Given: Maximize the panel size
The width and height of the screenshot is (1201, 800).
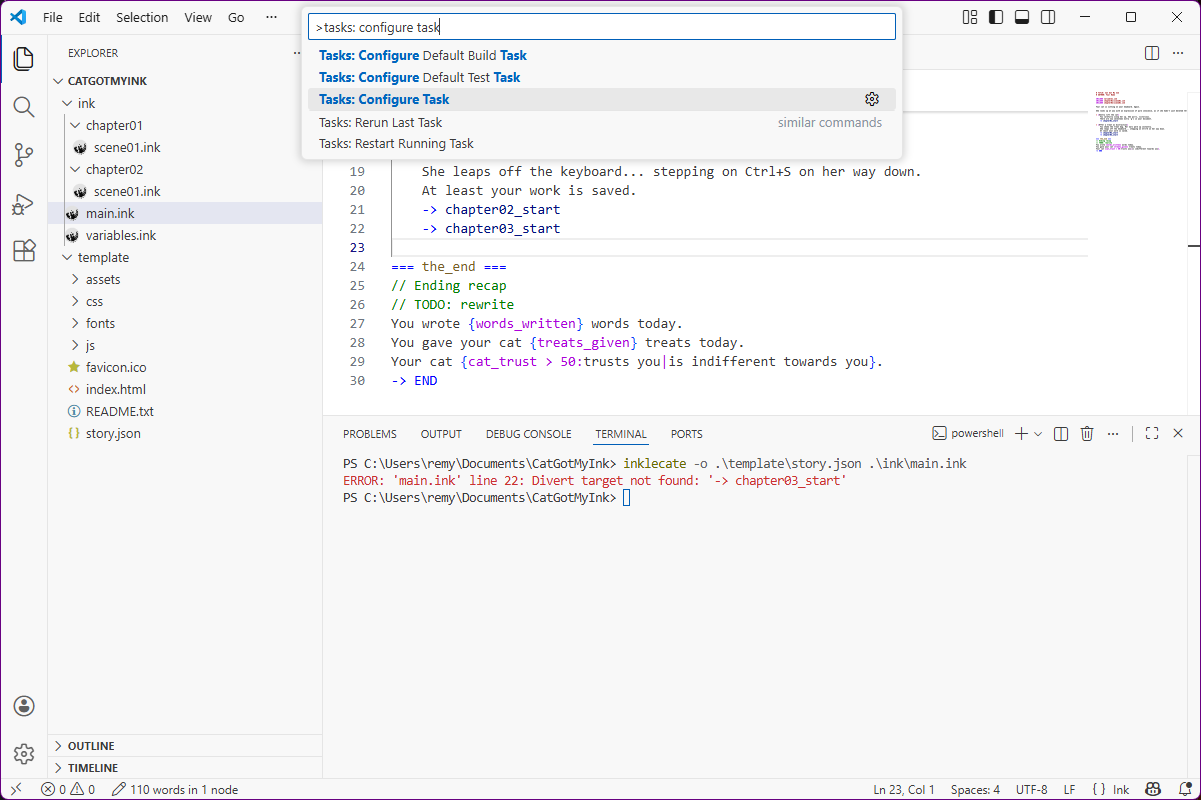Looking at the screenshot, I should 1152,434.
